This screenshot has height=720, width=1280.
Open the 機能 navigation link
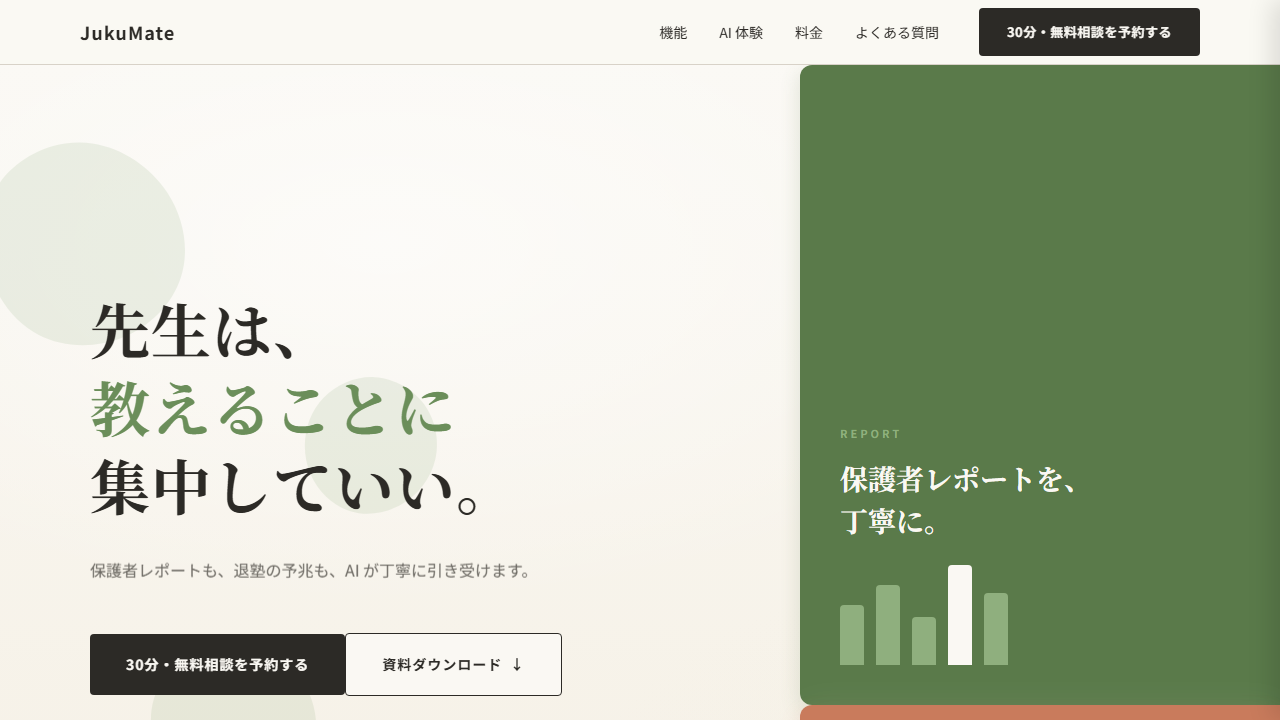coord(673,32)
